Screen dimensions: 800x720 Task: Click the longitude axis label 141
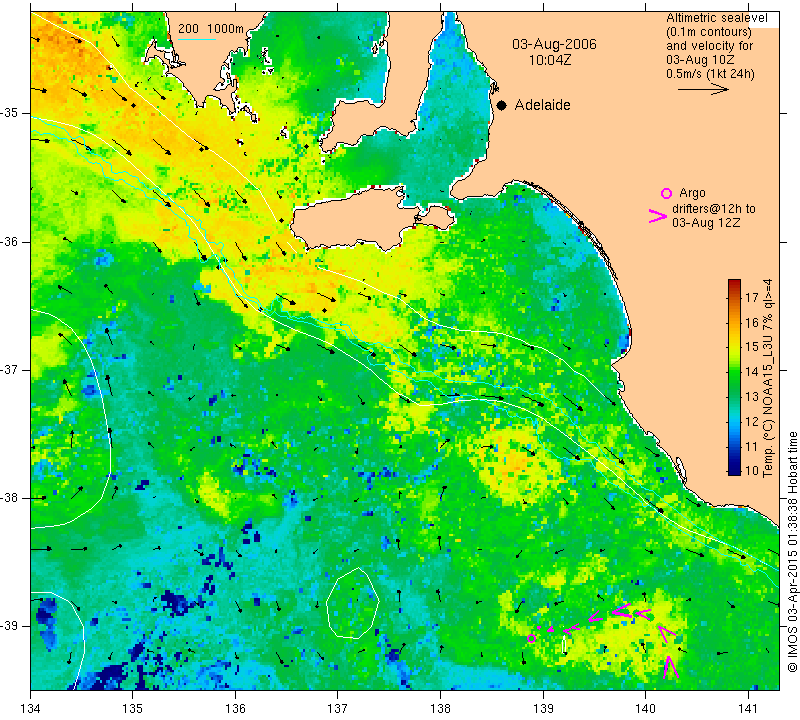[x=748, y=708]
